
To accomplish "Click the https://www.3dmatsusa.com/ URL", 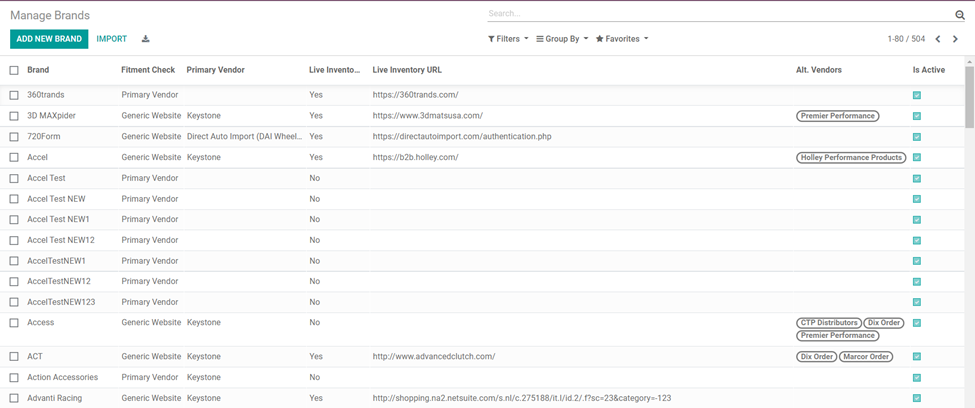I will coord(427,116).
